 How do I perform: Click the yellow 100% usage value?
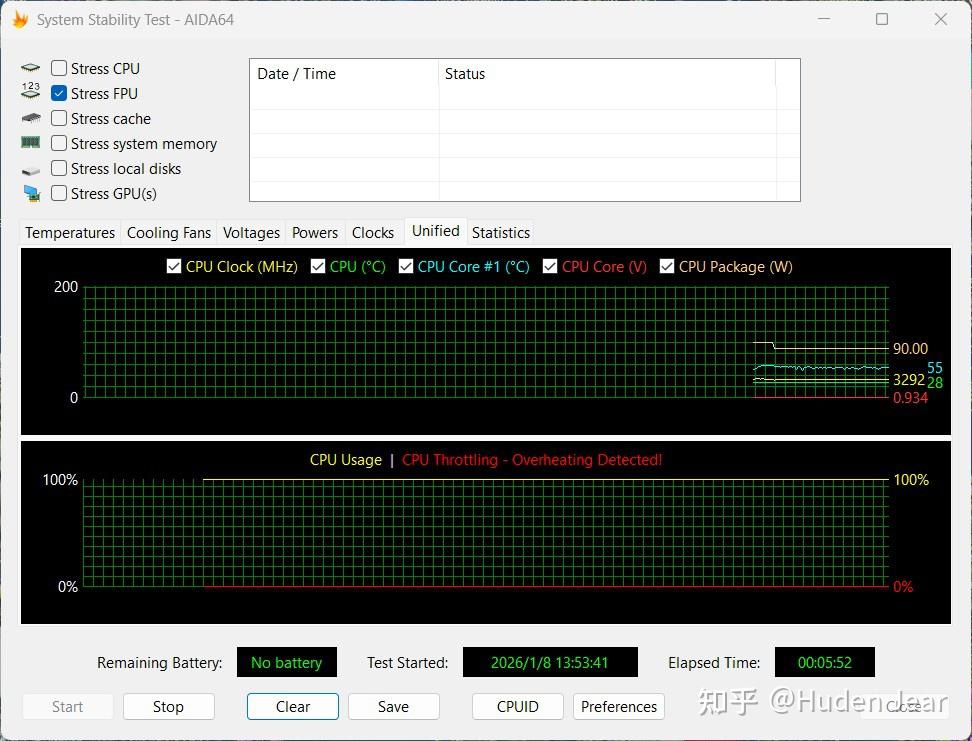[911, 479]
